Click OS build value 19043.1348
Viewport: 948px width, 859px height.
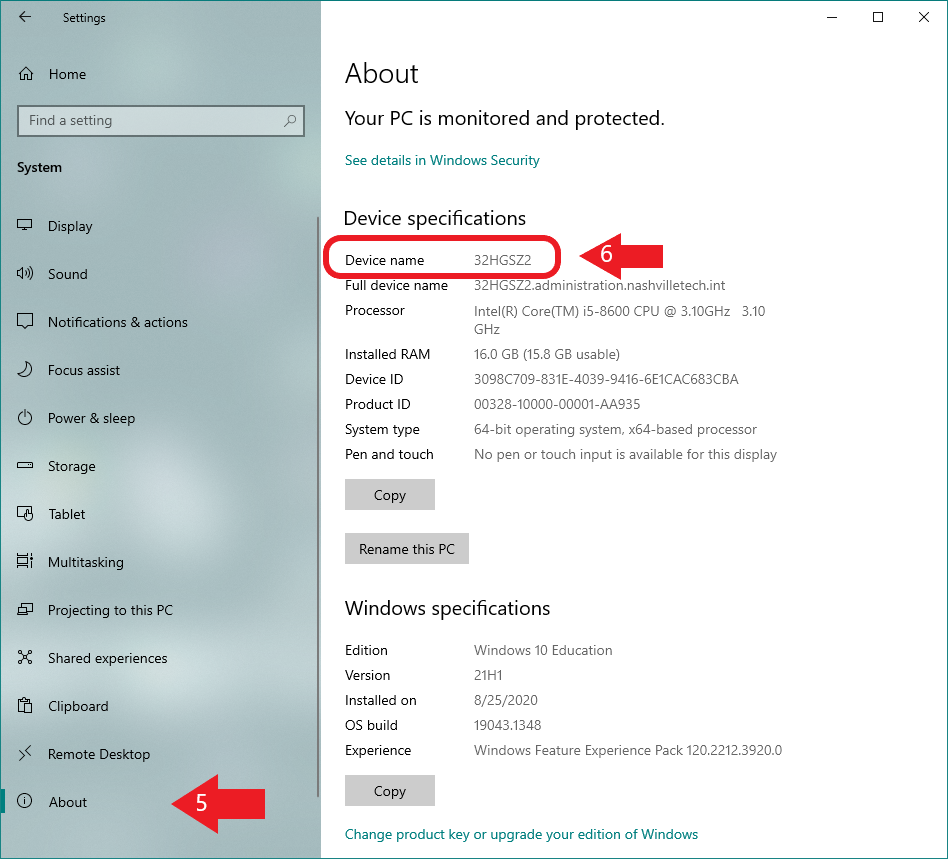[507, 725]
